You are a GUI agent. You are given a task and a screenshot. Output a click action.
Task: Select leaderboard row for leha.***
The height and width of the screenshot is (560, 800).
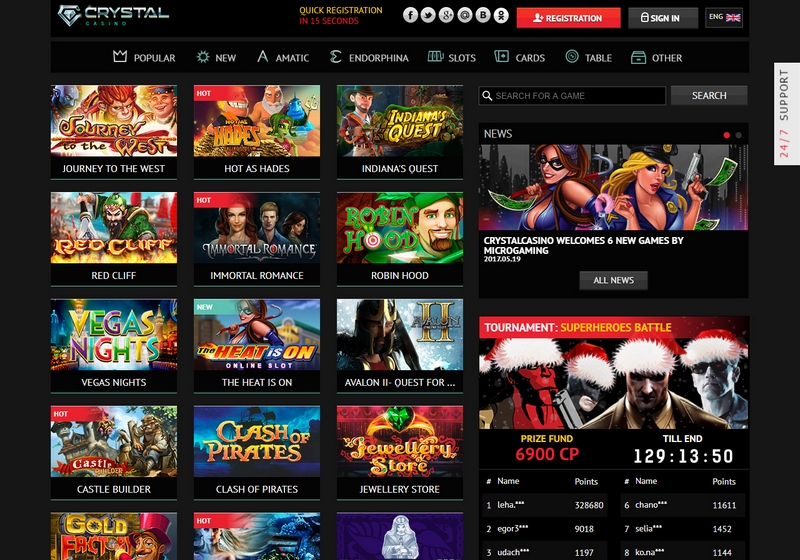tap(544, 505)
